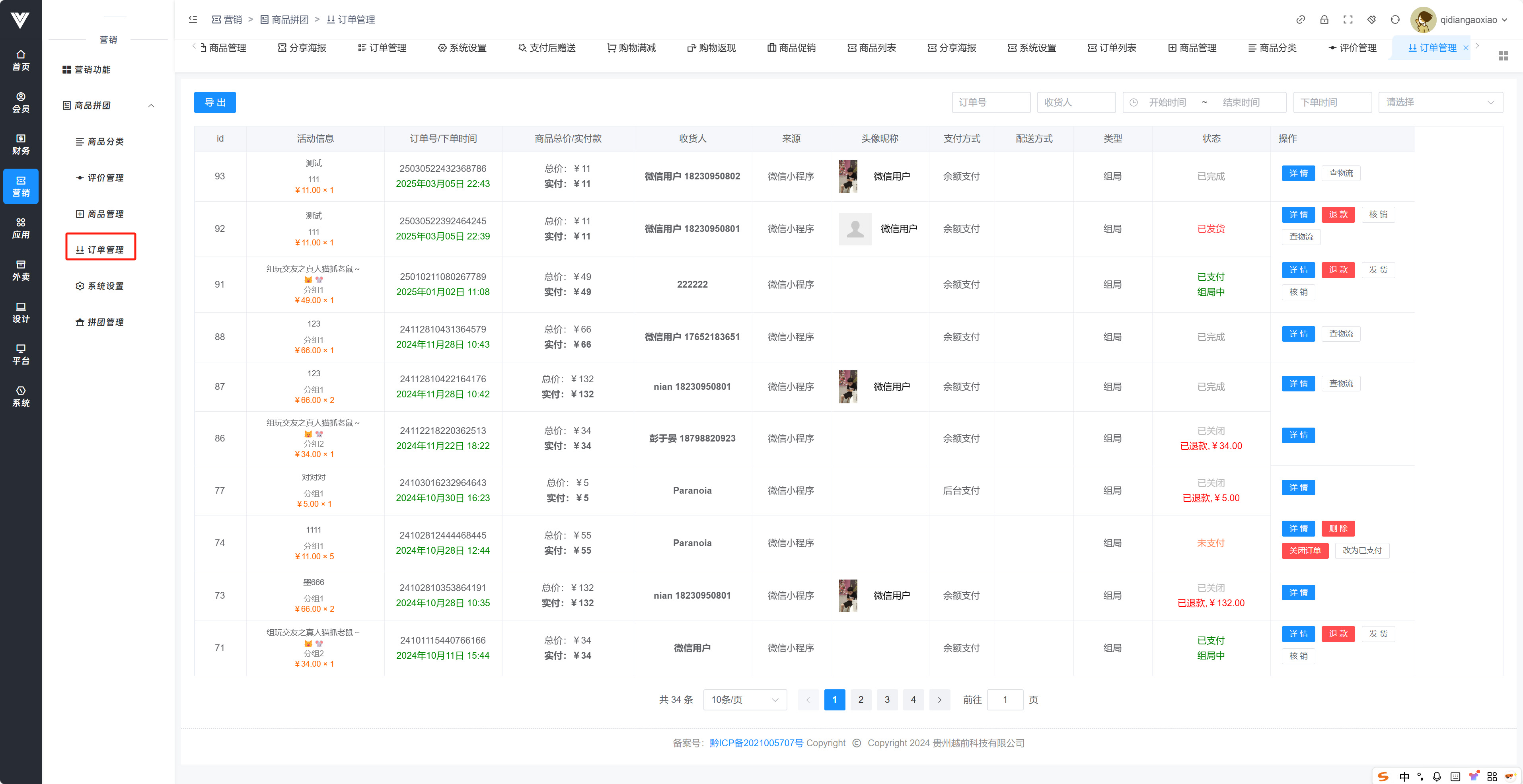1523x784 pixels.
Task: Open the 会员 member sidebar section
Action: coord(21,102)
